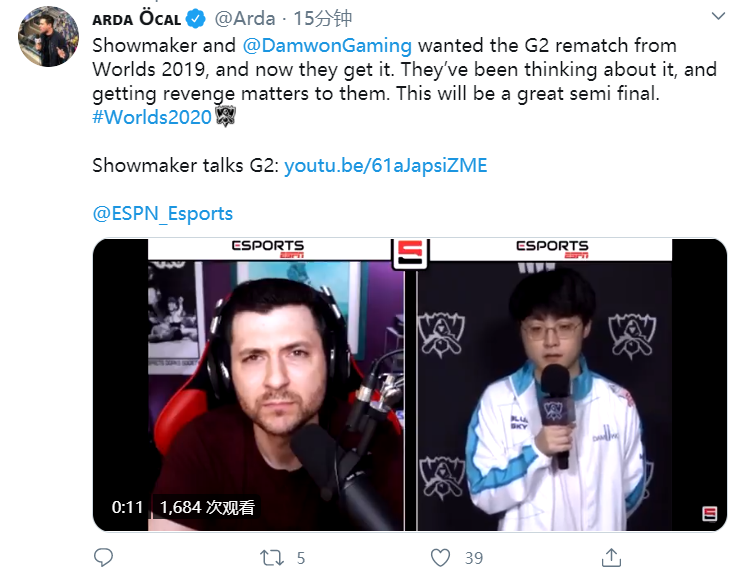Open the 15分钟 timestamp link

click(x=323, y=18)
